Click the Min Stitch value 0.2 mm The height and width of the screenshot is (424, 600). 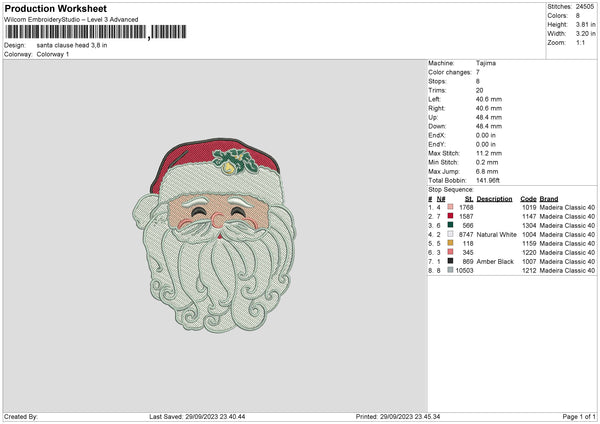(487, 162)
